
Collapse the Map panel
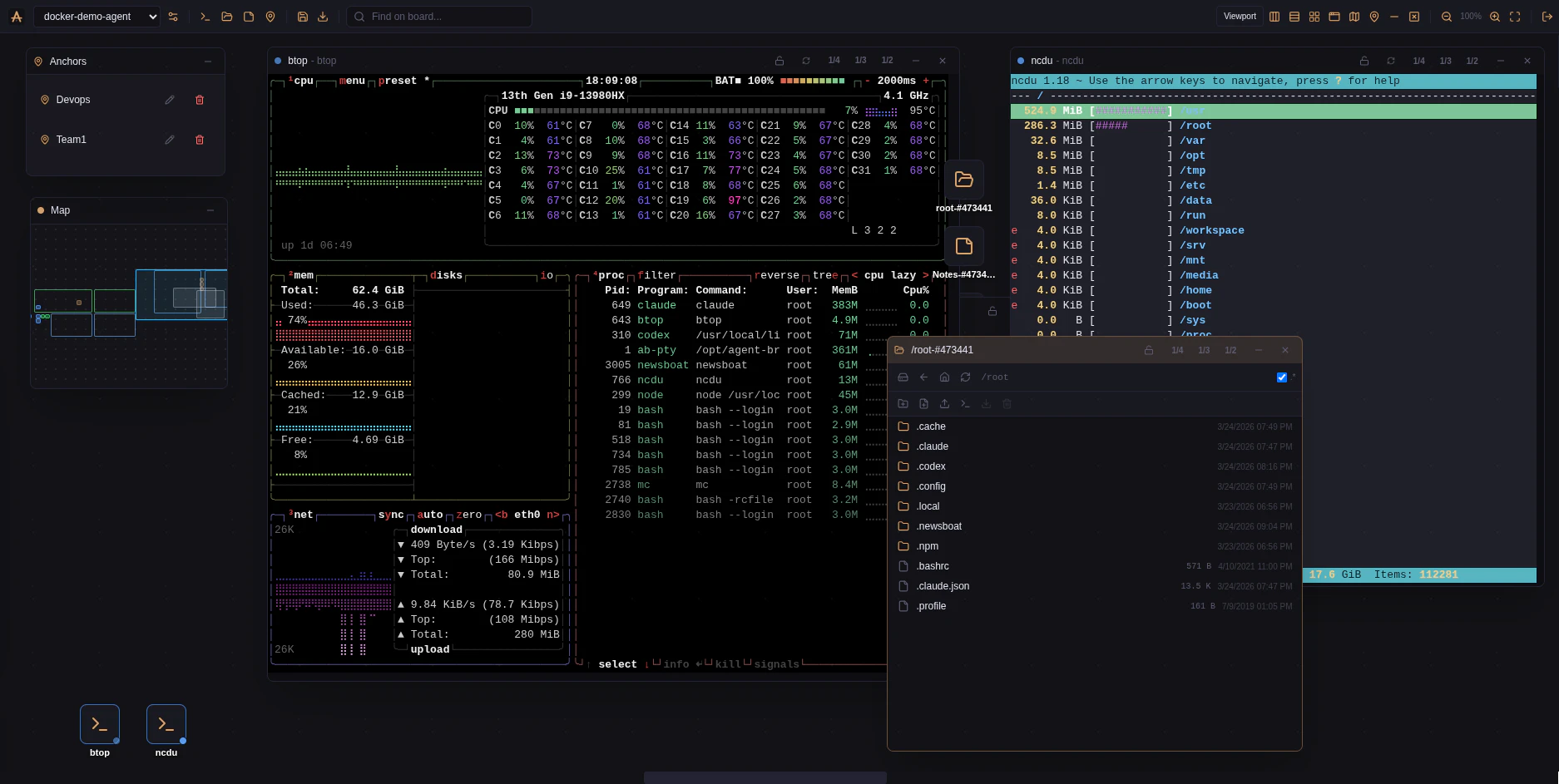(x=210, y=210)
